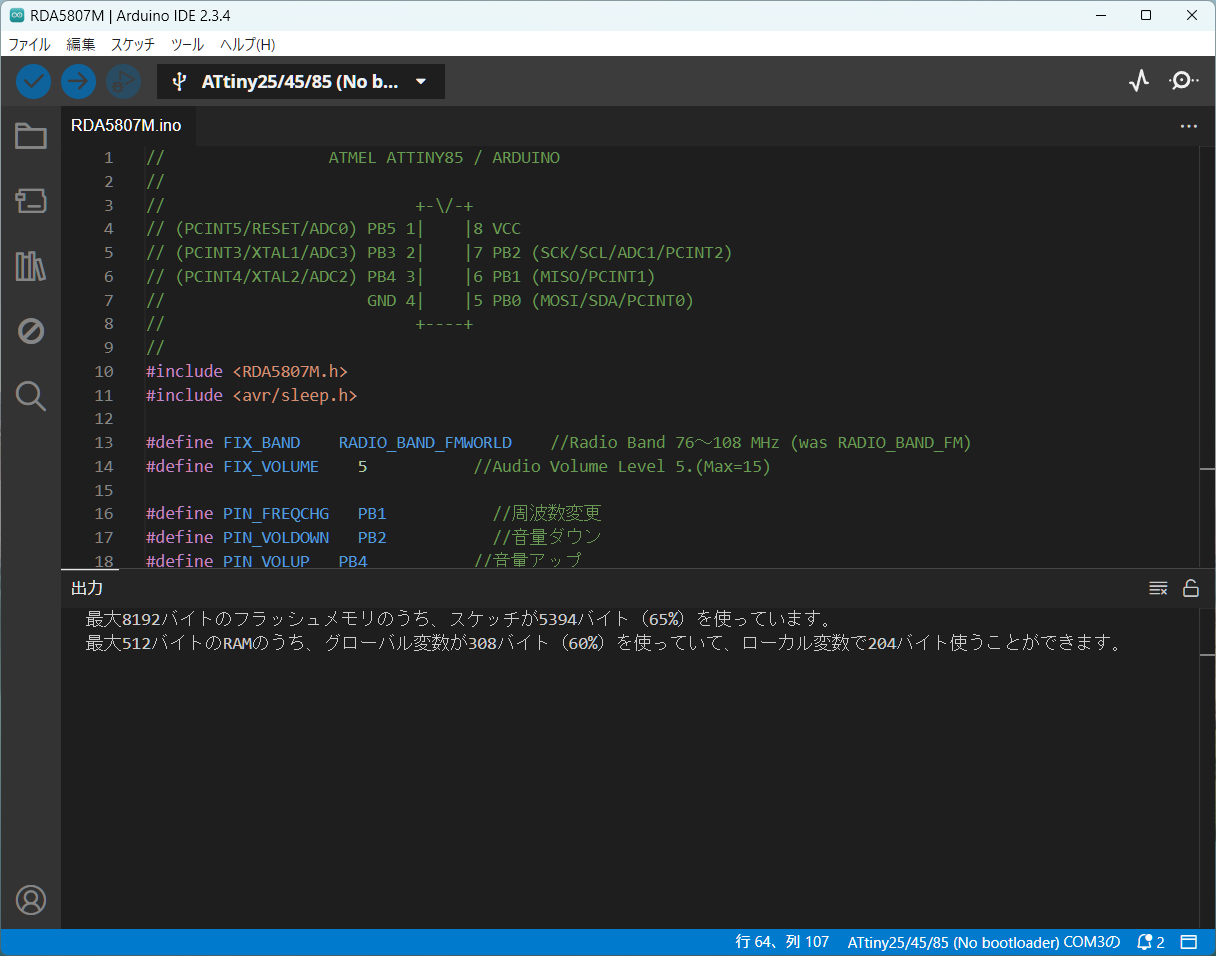Click the Arduino IDE title bar app icon
Viewport: 1216px width, 956px height.
pyautogui.click(x=17, y=15)
